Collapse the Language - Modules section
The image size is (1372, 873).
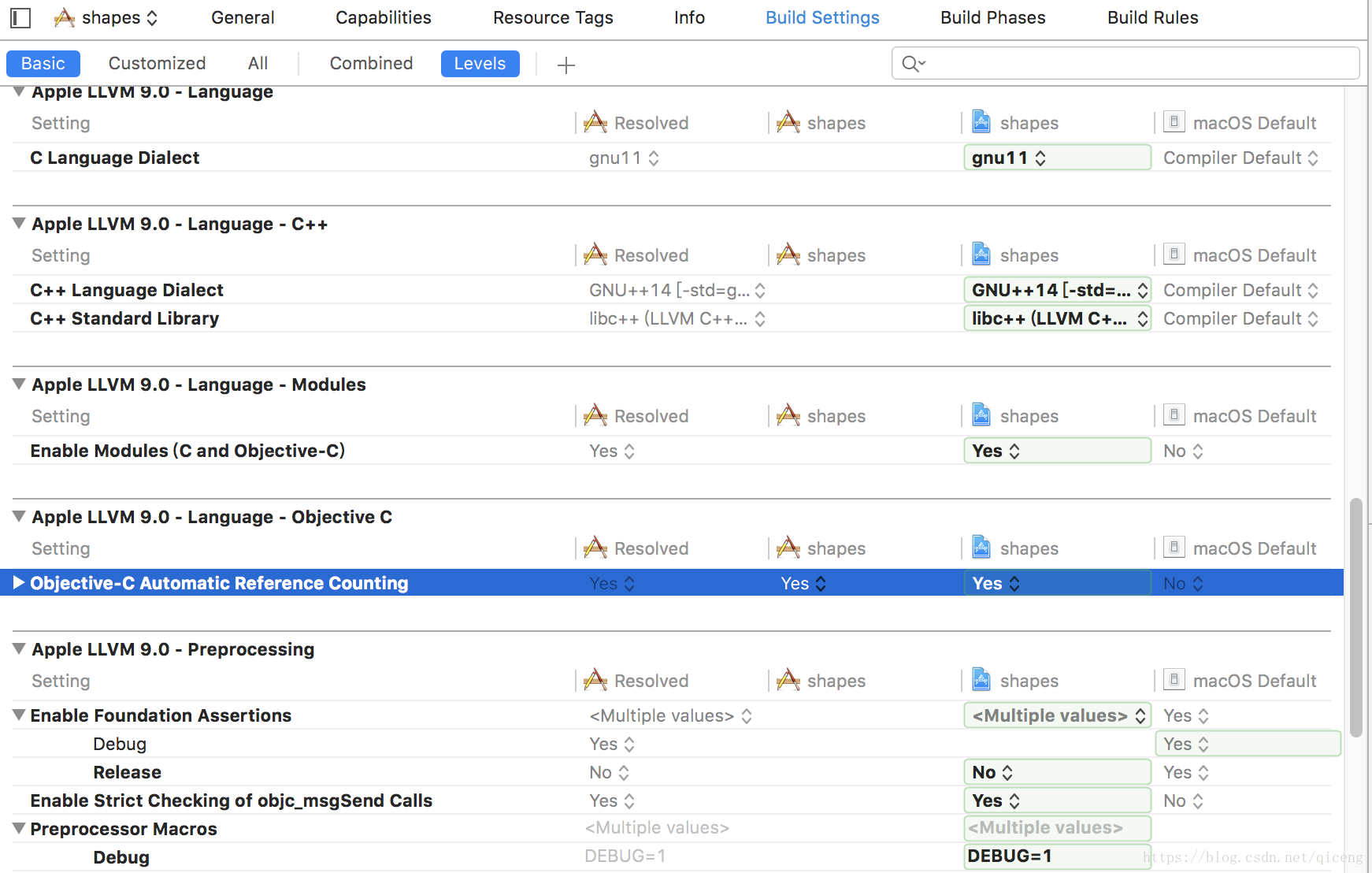coord(19,384)
